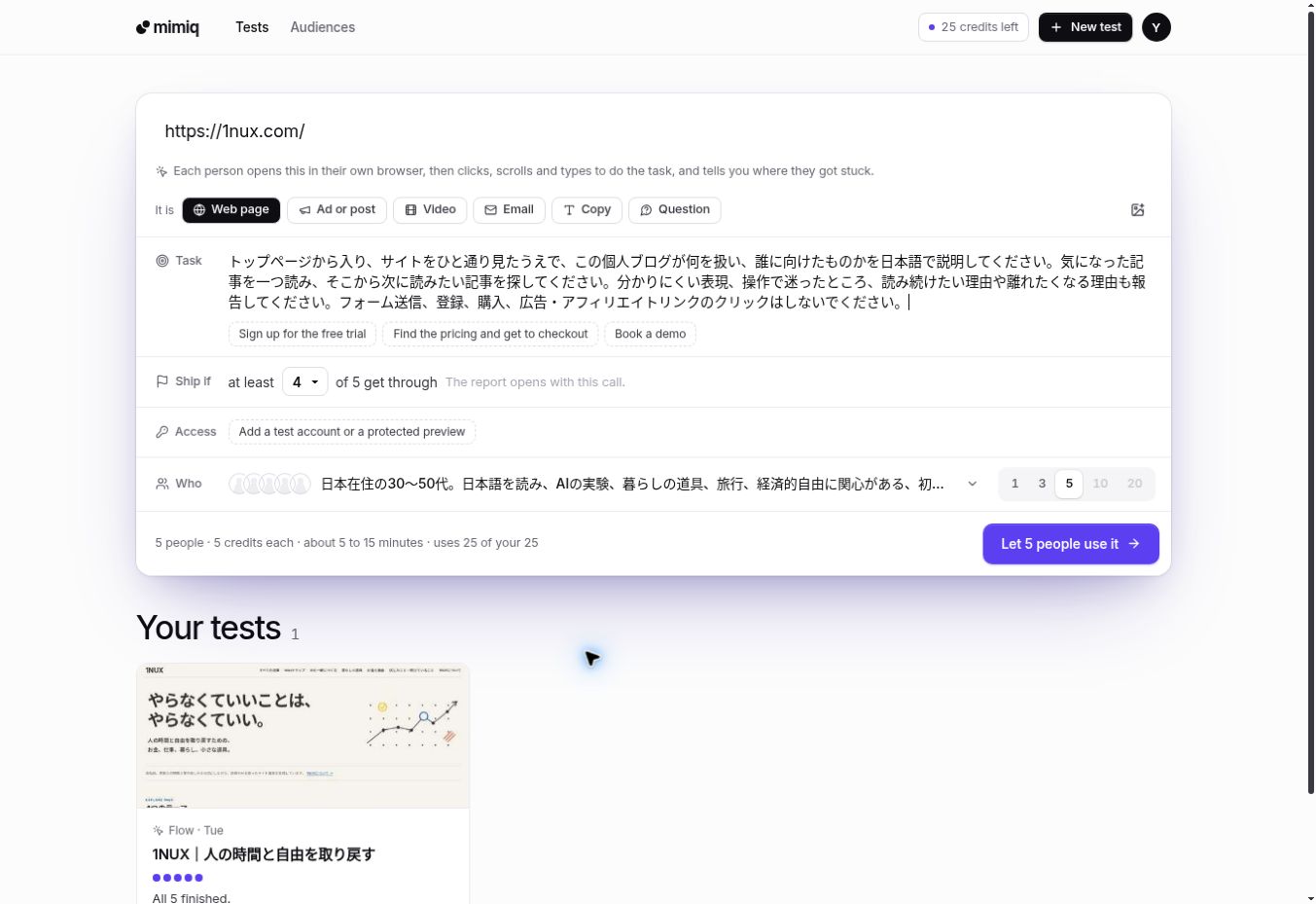Set participant count to 5
The image size is (1316, 904).
1069,484
